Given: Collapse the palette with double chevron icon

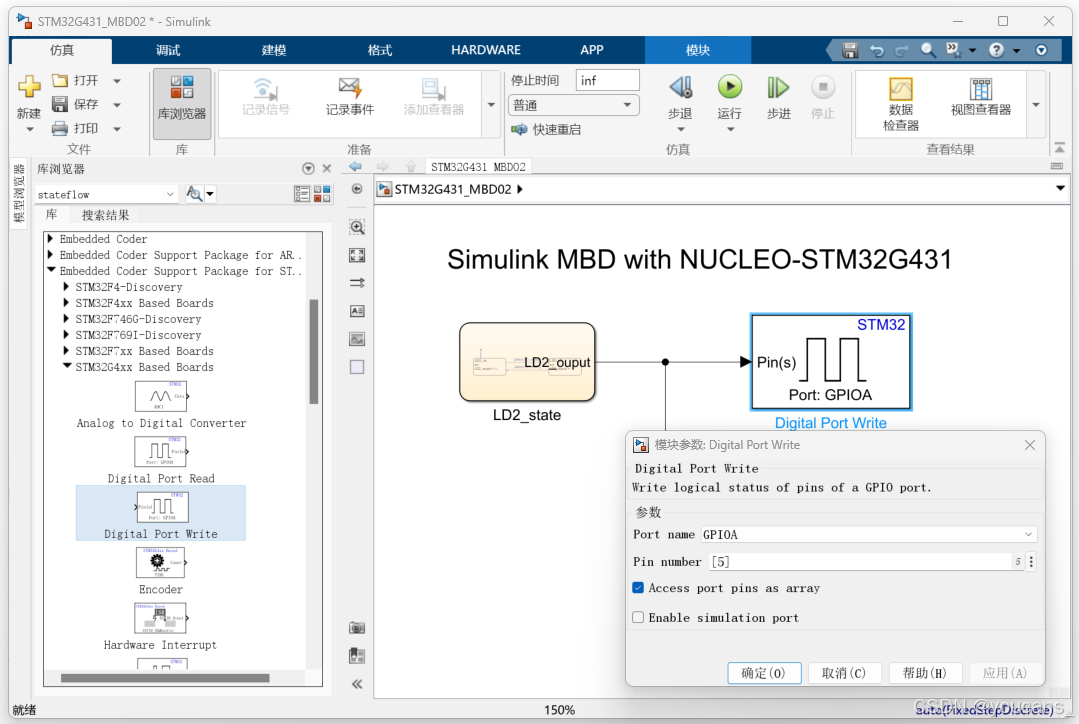Looking at the screenshot, I should click(357, 684).
